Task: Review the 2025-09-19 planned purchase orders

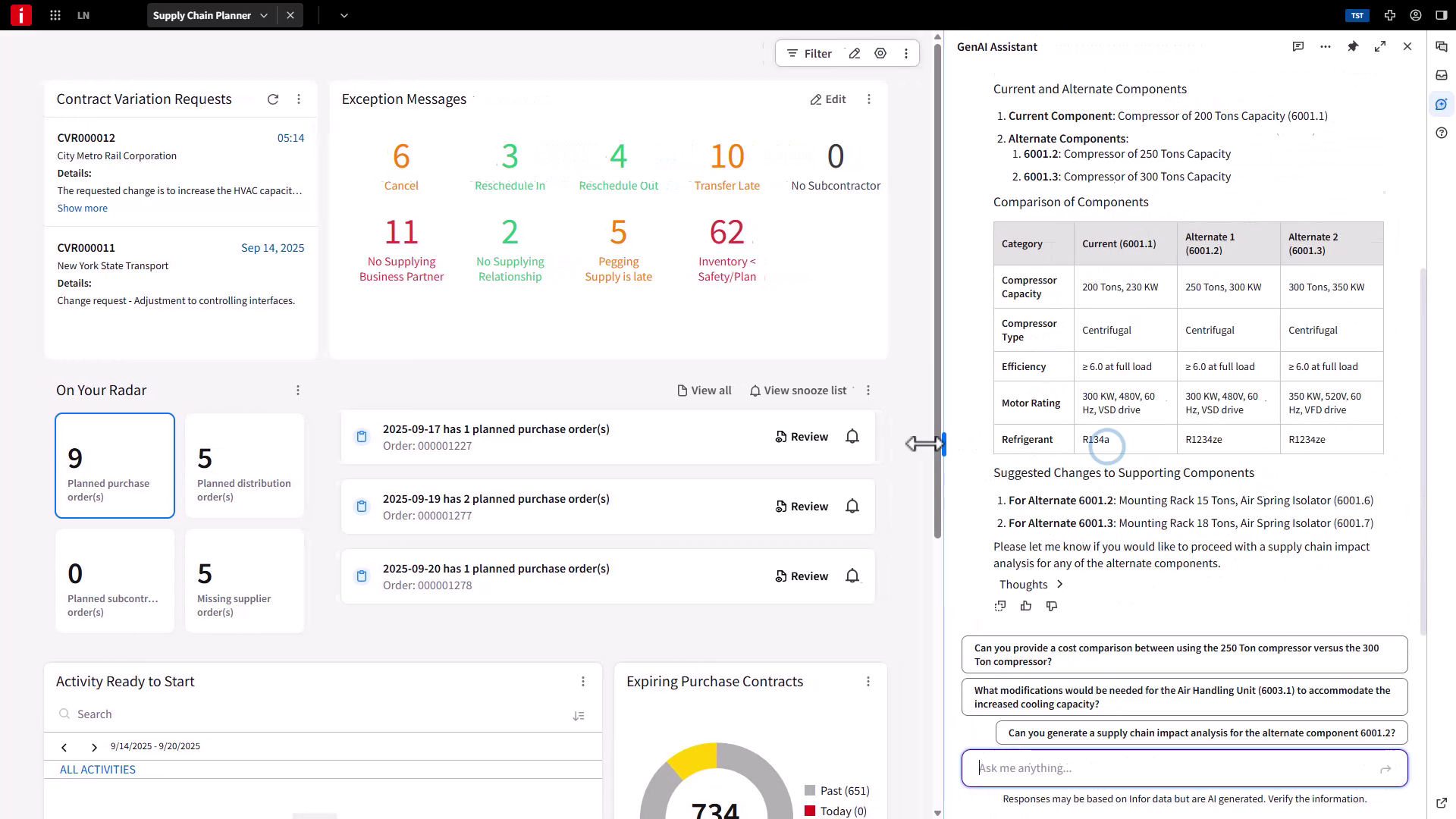Action: tap(802, 507)
